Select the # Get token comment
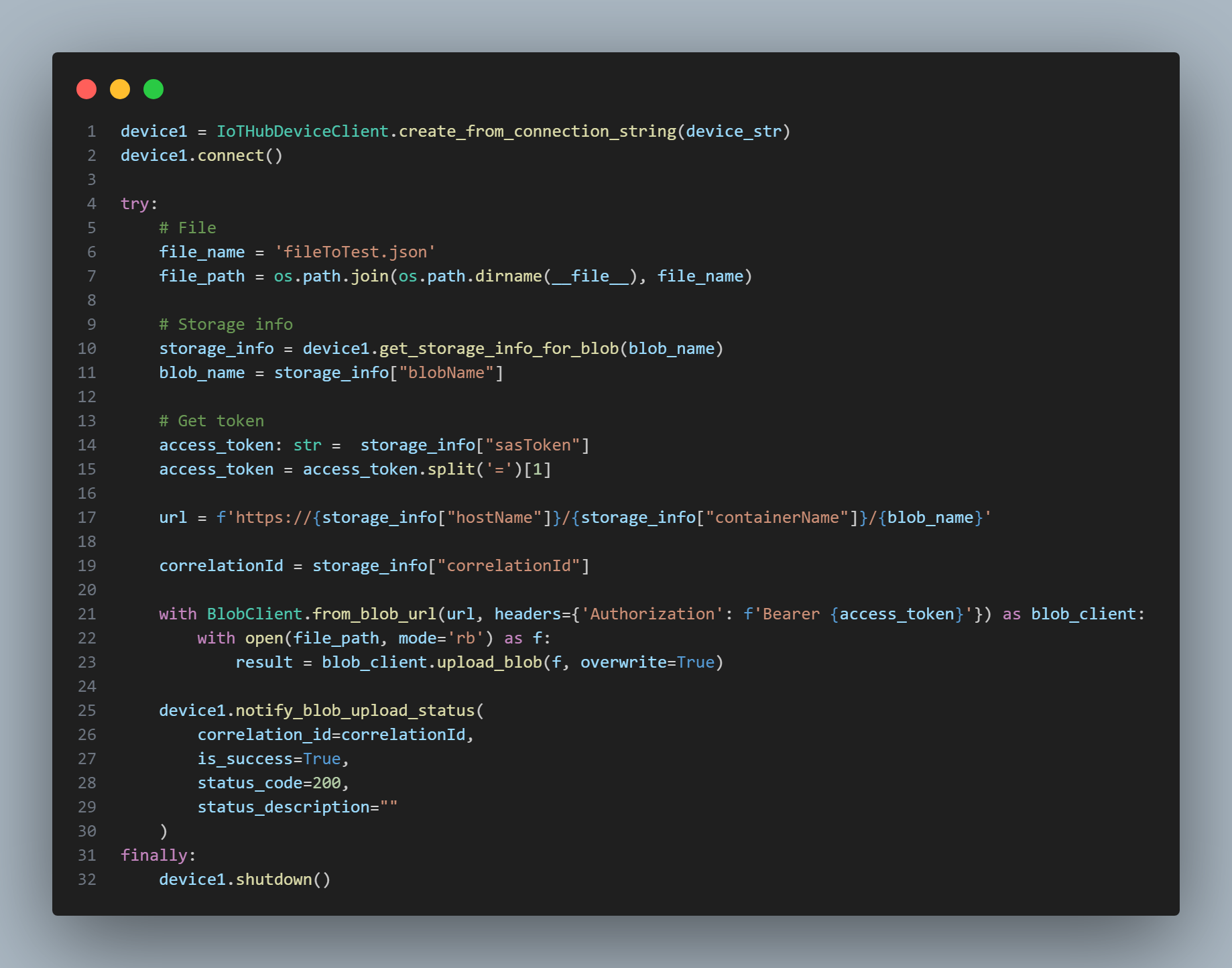Viewport: 1232px width, 968px height. (x=210, y=420)
